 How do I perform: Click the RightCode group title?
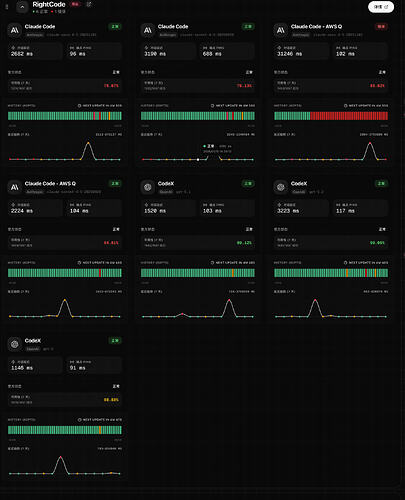point(49,4)
